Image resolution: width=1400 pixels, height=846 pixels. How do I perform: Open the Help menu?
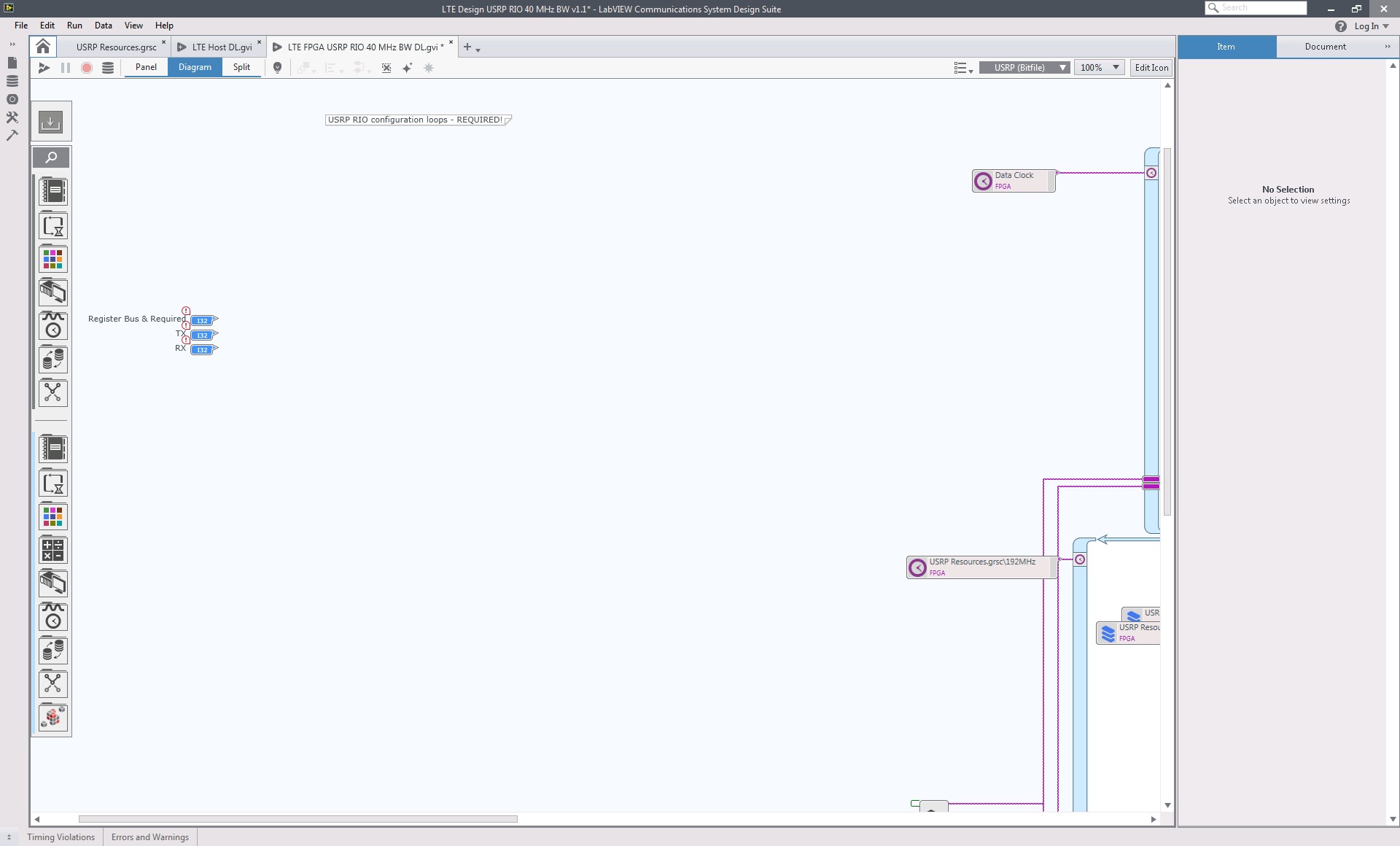(164, 26)
